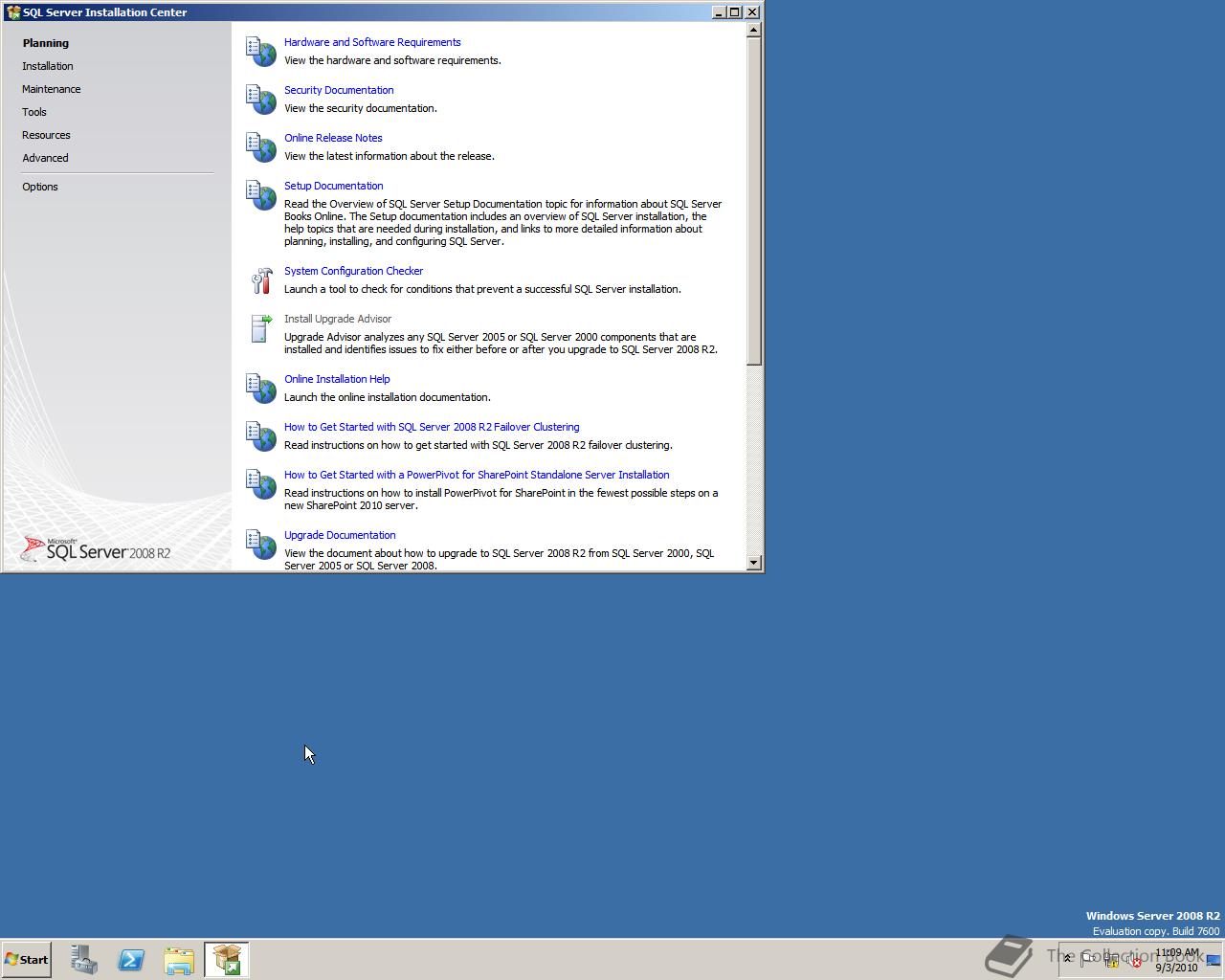
Task: Switch to the Advanced section
Action: tap(45, 158)
